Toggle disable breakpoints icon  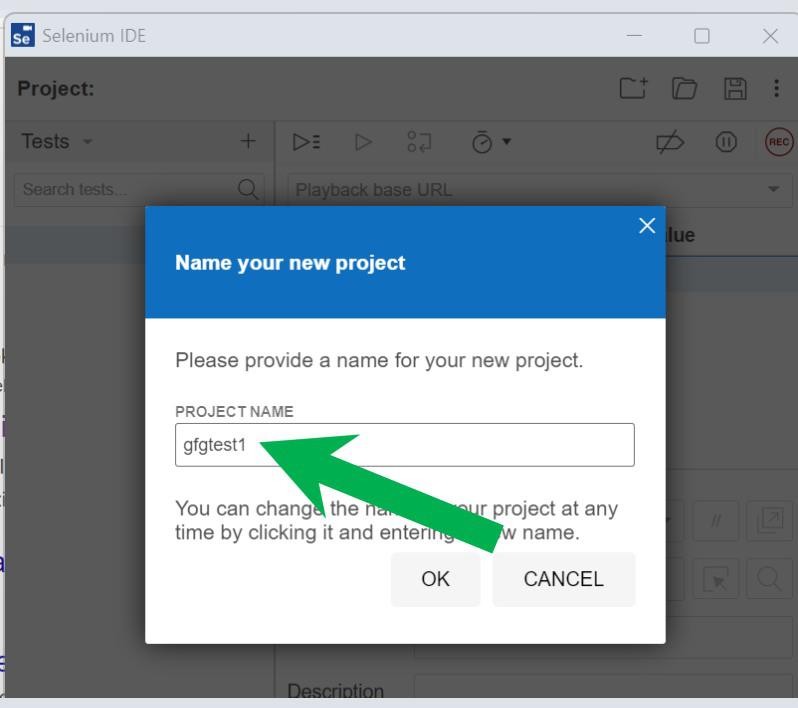(670, 142)
